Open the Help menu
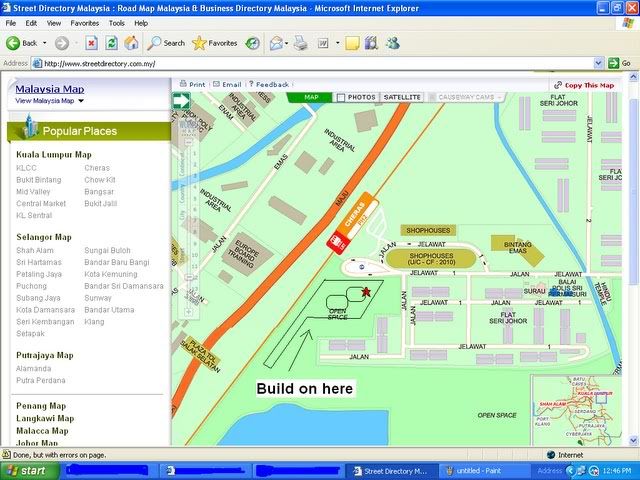 pyautogui.click(x=141, y=23)
